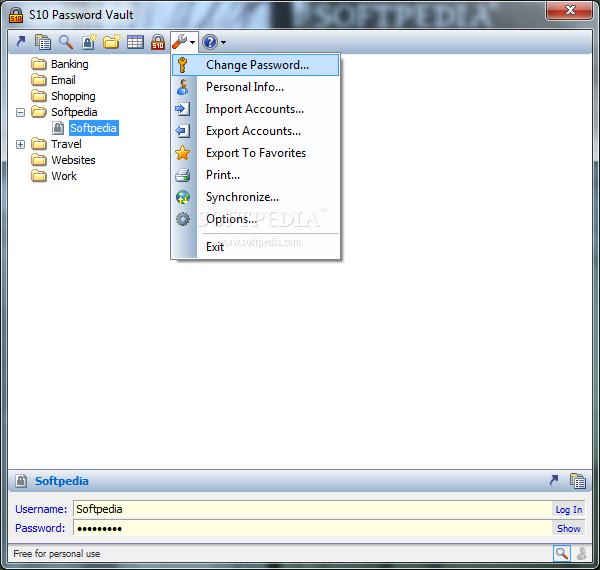The width and height of the screenshot is (600, 570).
Task: Open Options menu entry
Action: [256, 219]
